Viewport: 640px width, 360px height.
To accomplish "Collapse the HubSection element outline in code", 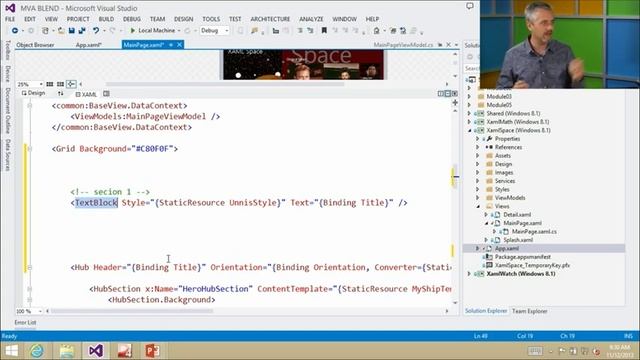I will click(29, 289).
